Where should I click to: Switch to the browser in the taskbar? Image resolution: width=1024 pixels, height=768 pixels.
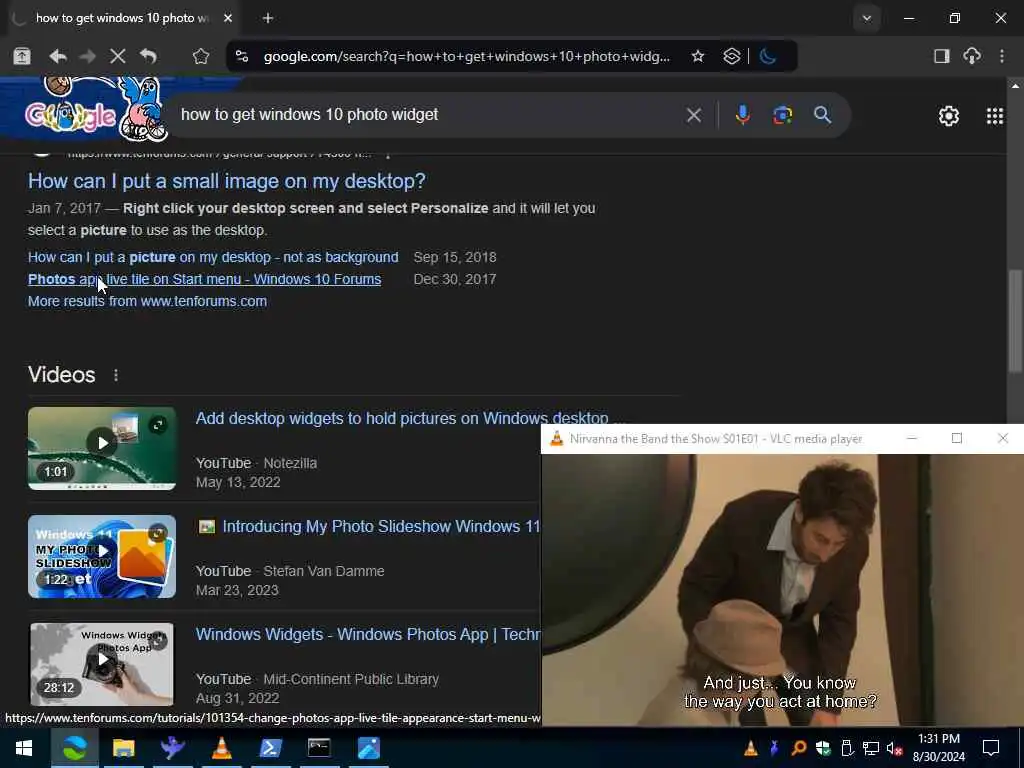74,748
